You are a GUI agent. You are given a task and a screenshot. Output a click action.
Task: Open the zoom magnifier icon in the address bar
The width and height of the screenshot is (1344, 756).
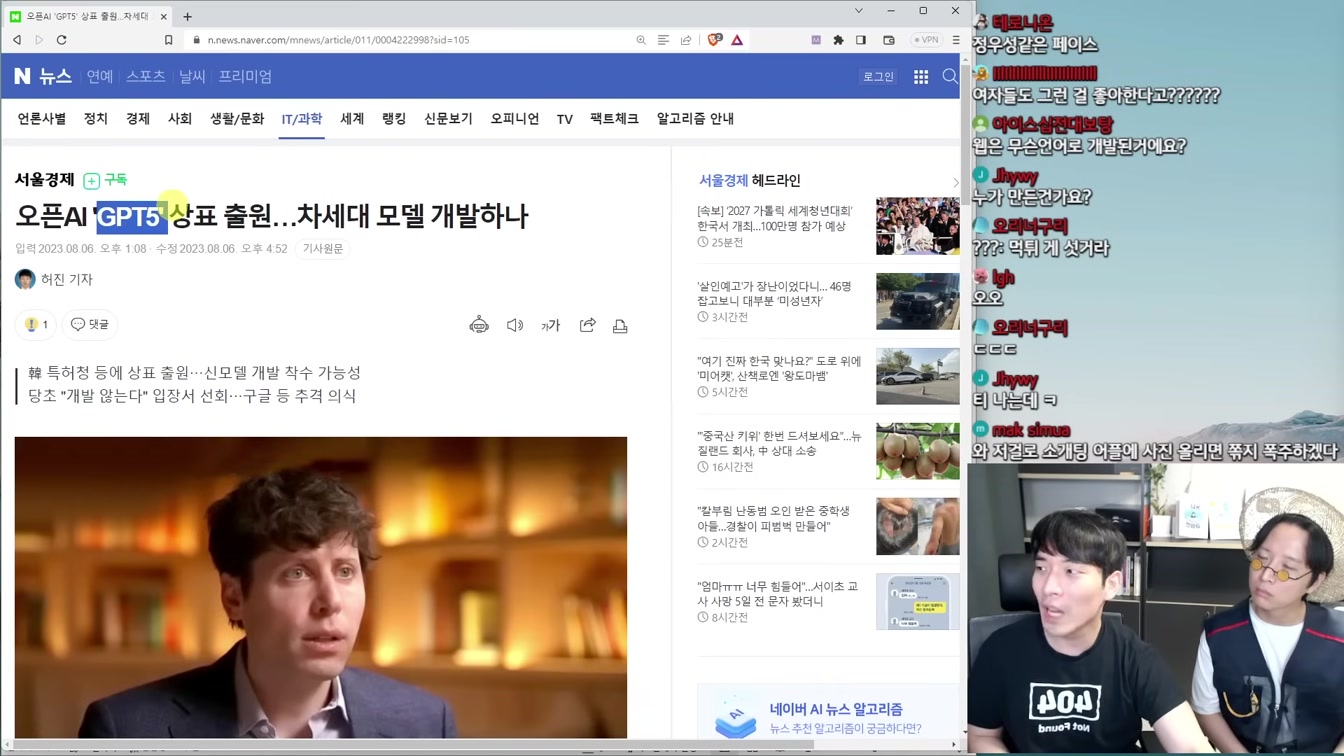(x=641, y=40)
